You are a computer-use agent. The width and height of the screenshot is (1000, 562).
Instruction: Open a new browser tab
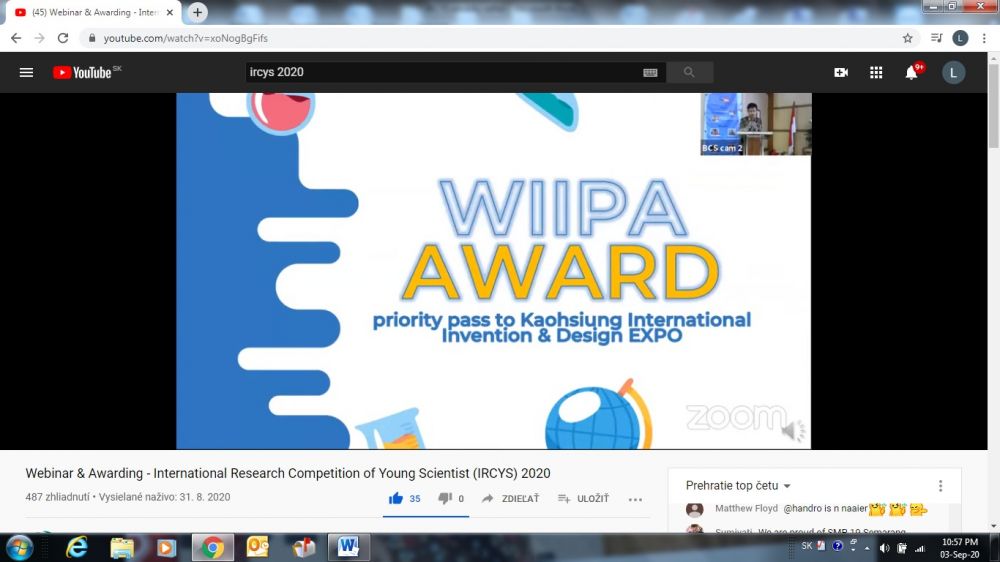[197, 12]
